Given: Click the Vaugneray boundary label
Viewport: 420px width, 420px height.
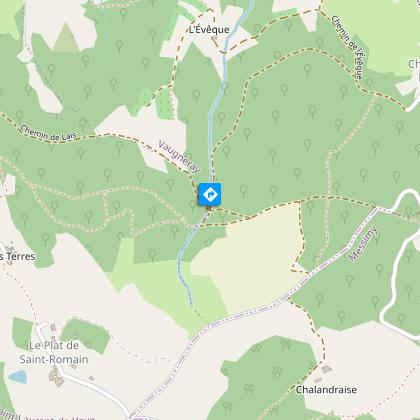Looking at the screenshot, I should 179,157.
